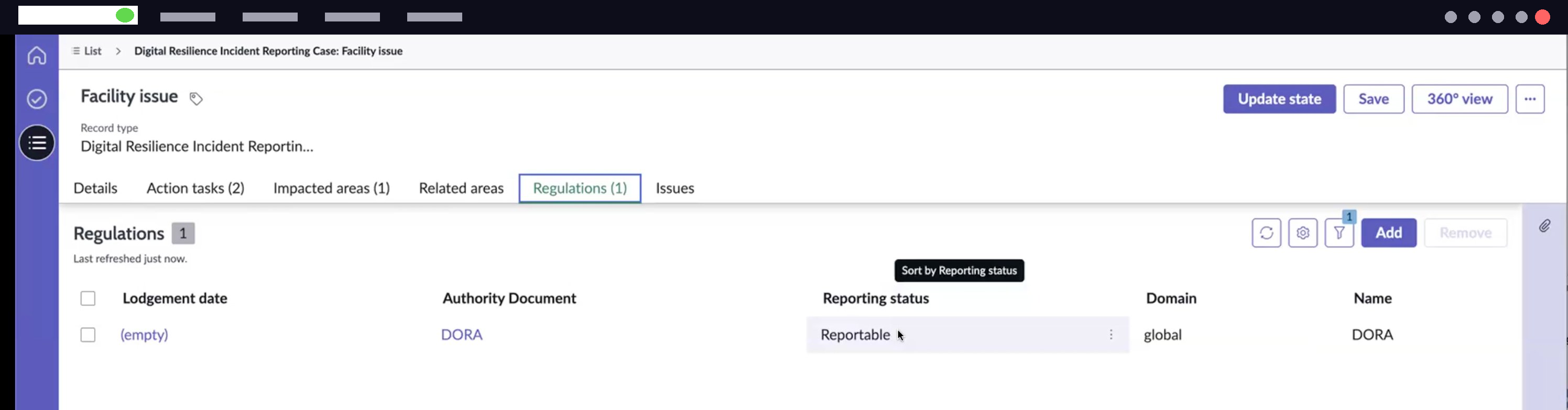Add a regulation
The height and width of the screenshot is (410, 1568).
(1389, 233)
